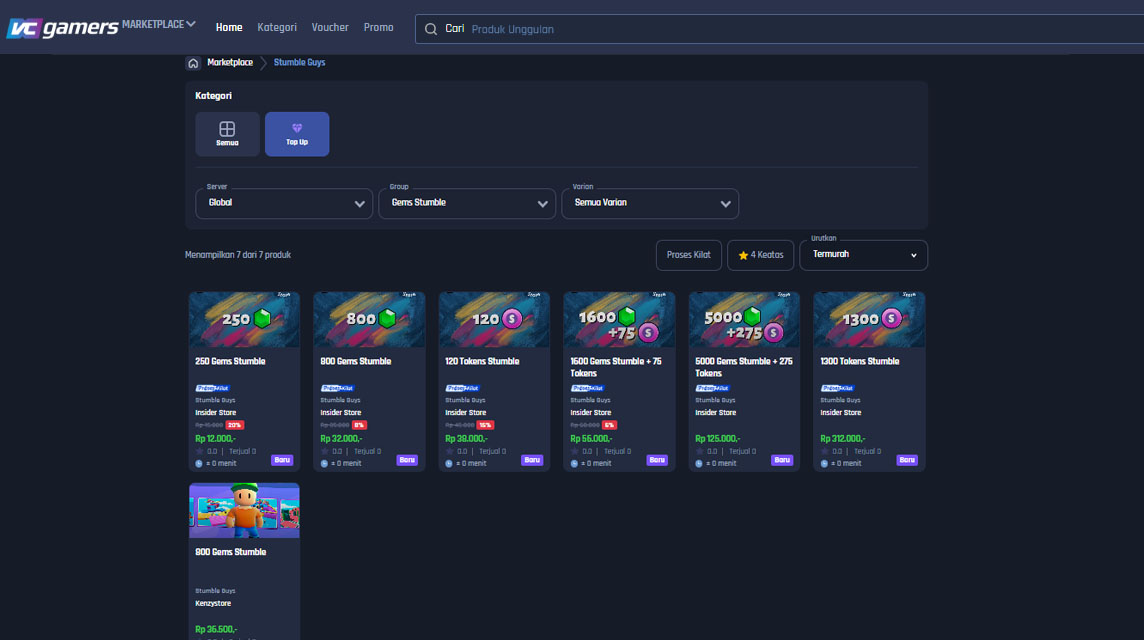Click the Rp 56.000 price
Image resolution: width=1144 pixels, height=640 pixels.
(591, 439)
